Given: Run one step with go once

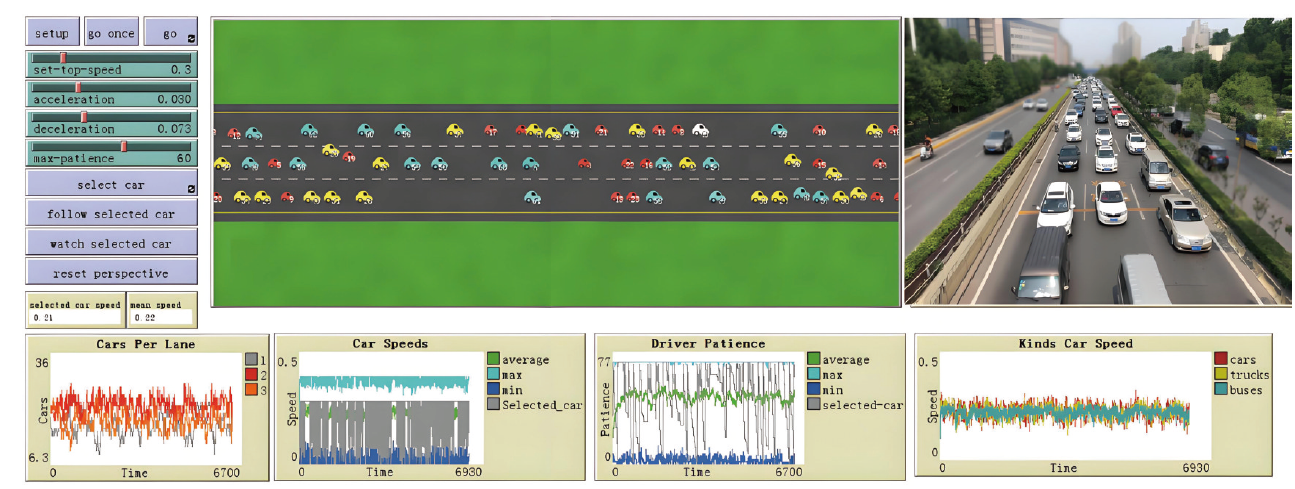Looking at the screenshot, I should 110,33.
